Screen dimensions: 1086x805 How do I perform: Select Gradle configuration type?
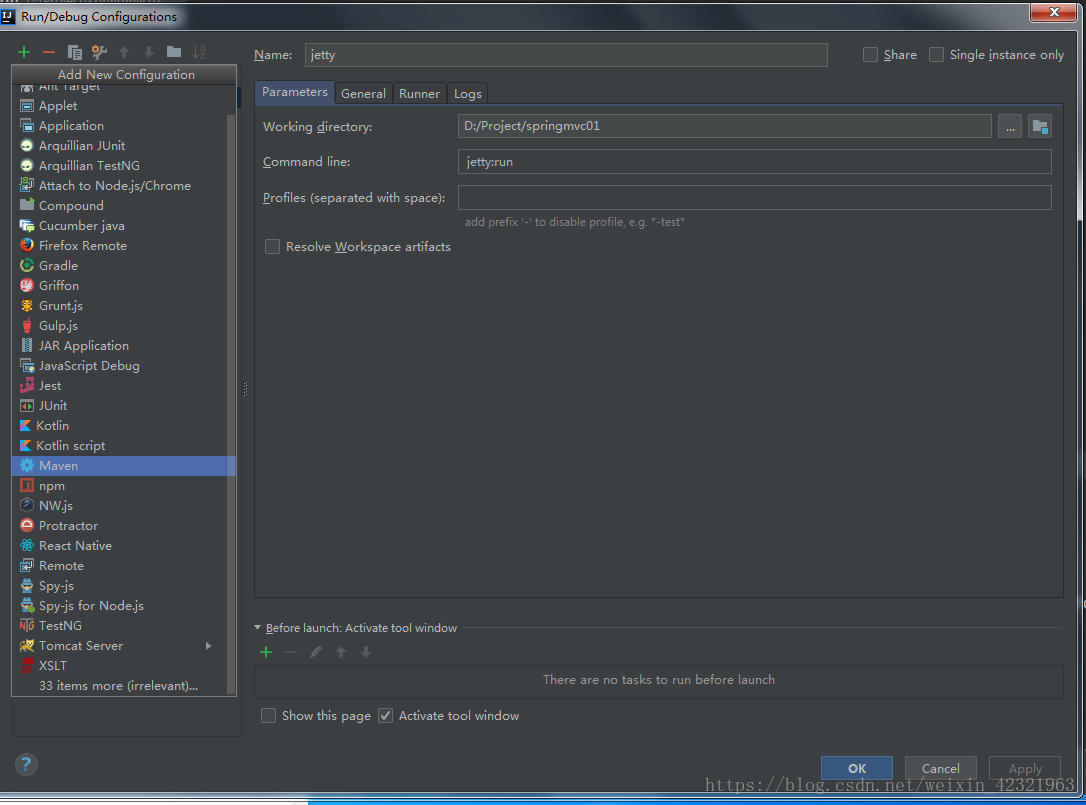coord(124,266)
